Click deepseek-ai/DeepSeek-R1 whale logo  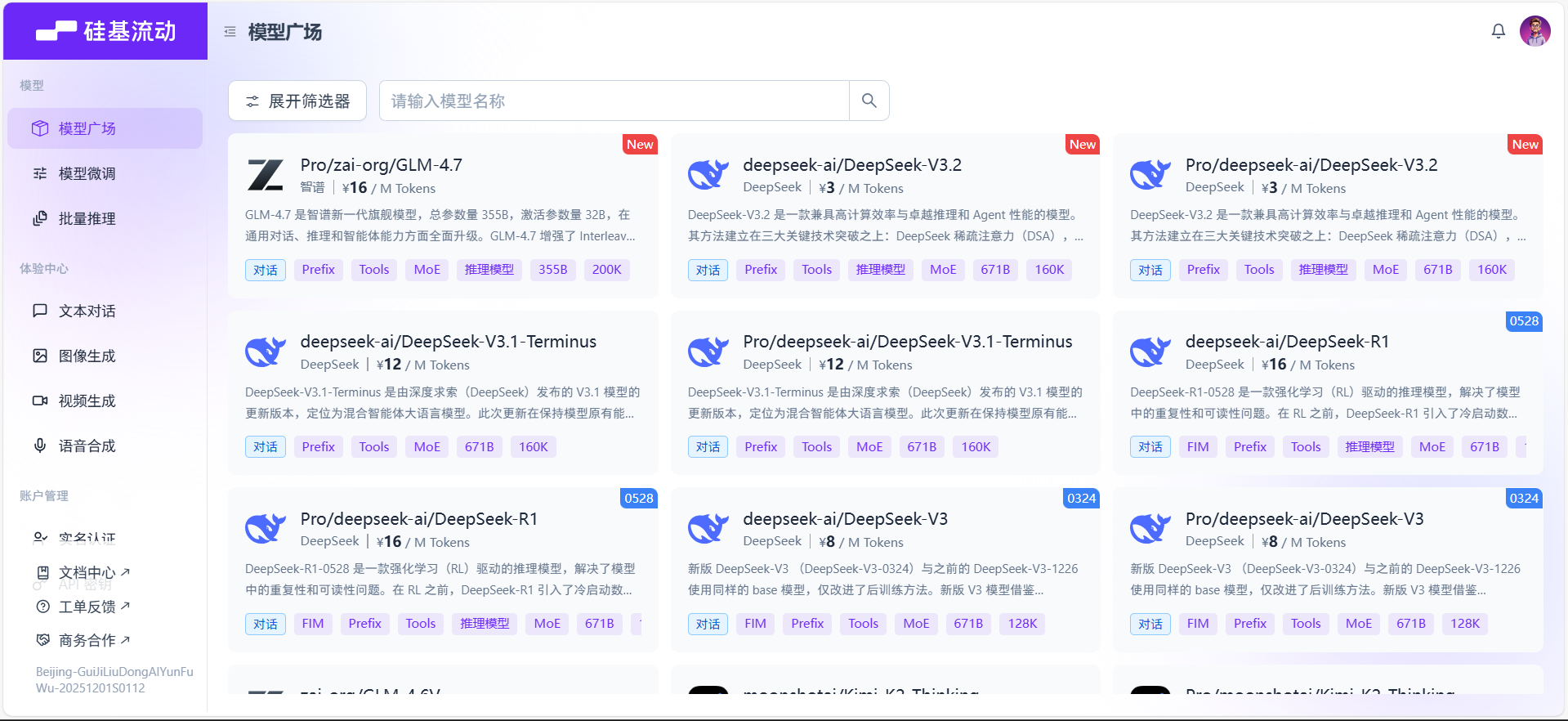1150,352
